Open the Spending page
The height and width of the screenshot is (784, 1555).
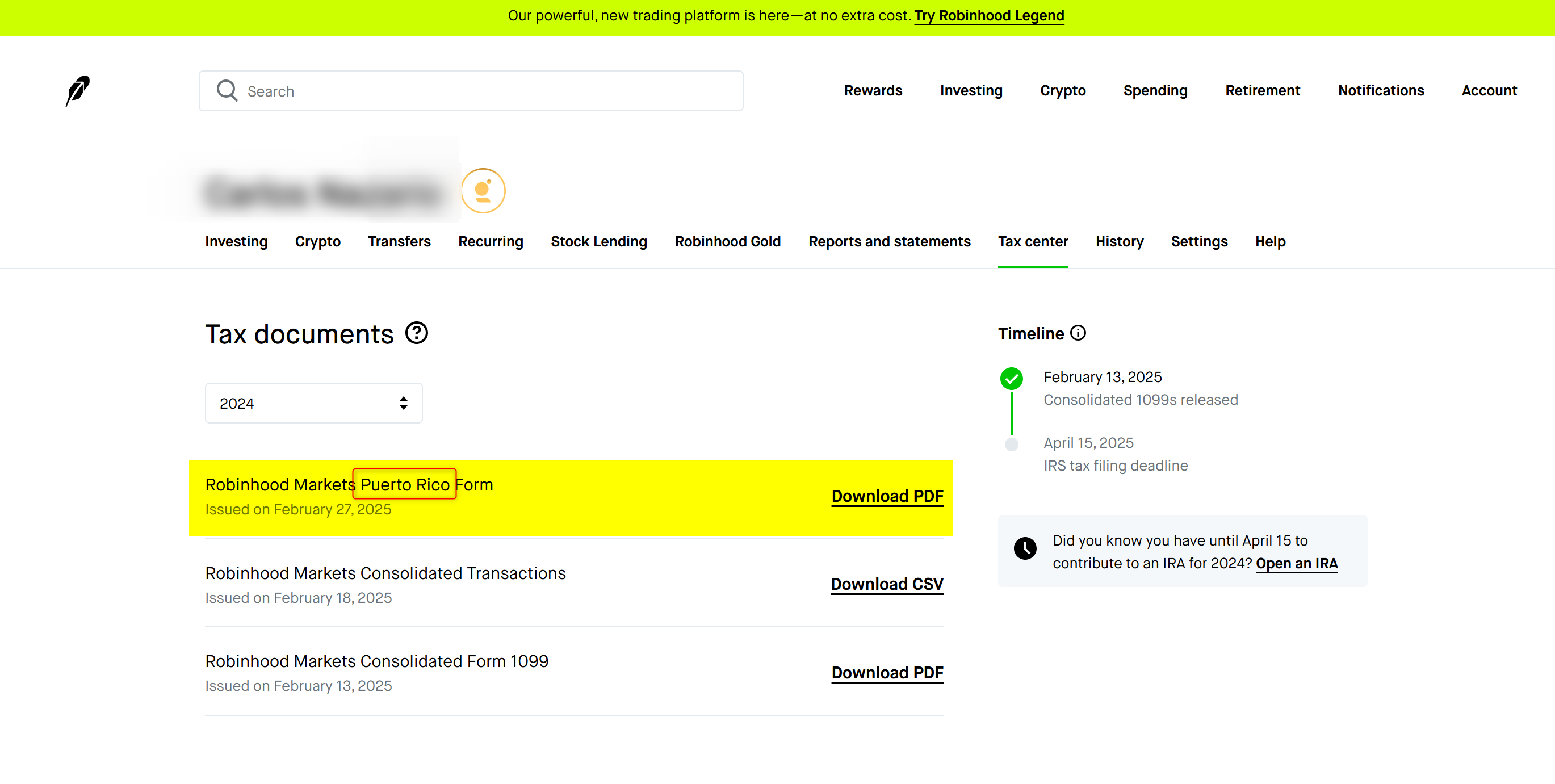click(x=1155, y=90)
